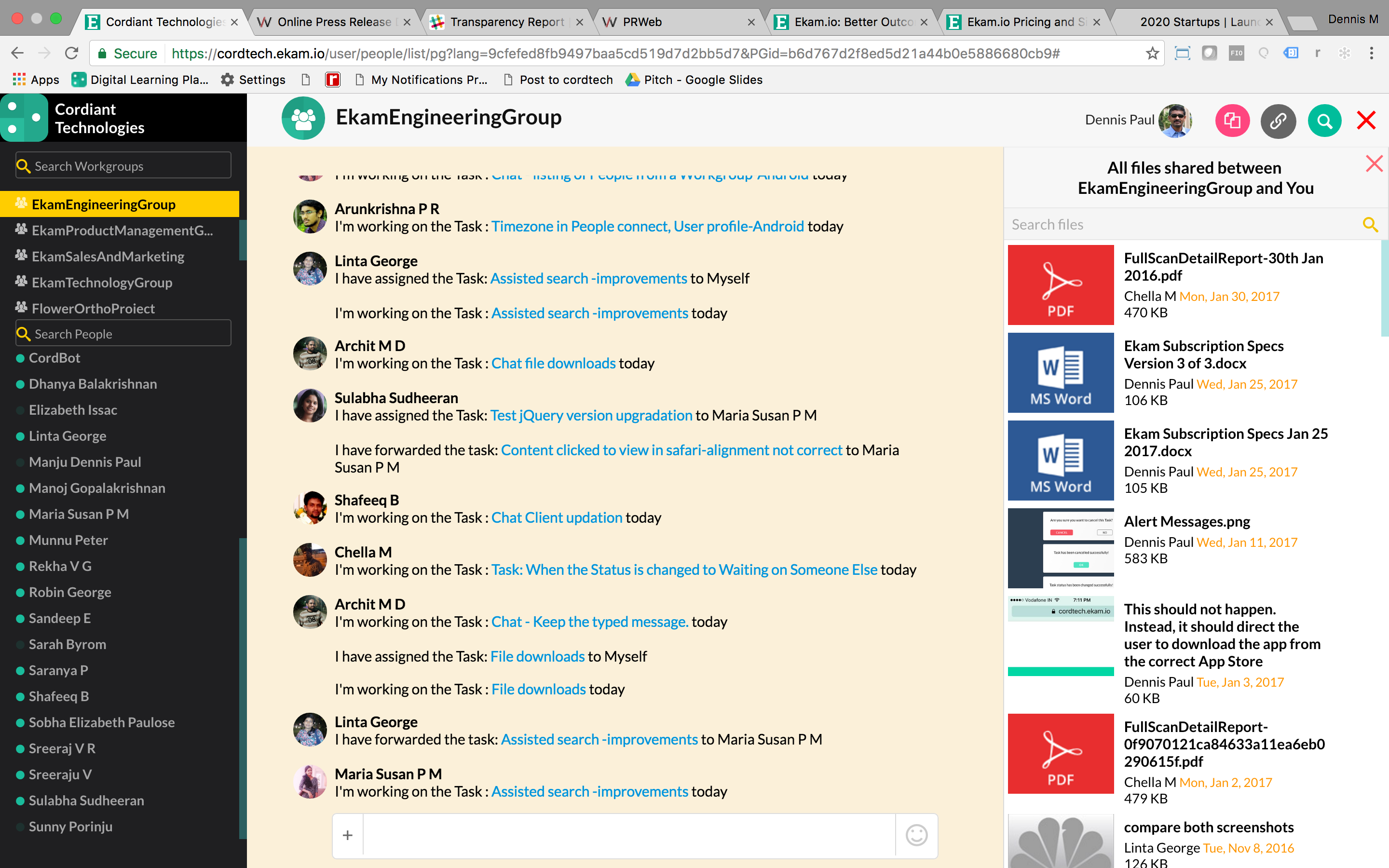Click the Search Workgroups field
1389x868 pixels.
pyautogui.click(x=123, y=166)
